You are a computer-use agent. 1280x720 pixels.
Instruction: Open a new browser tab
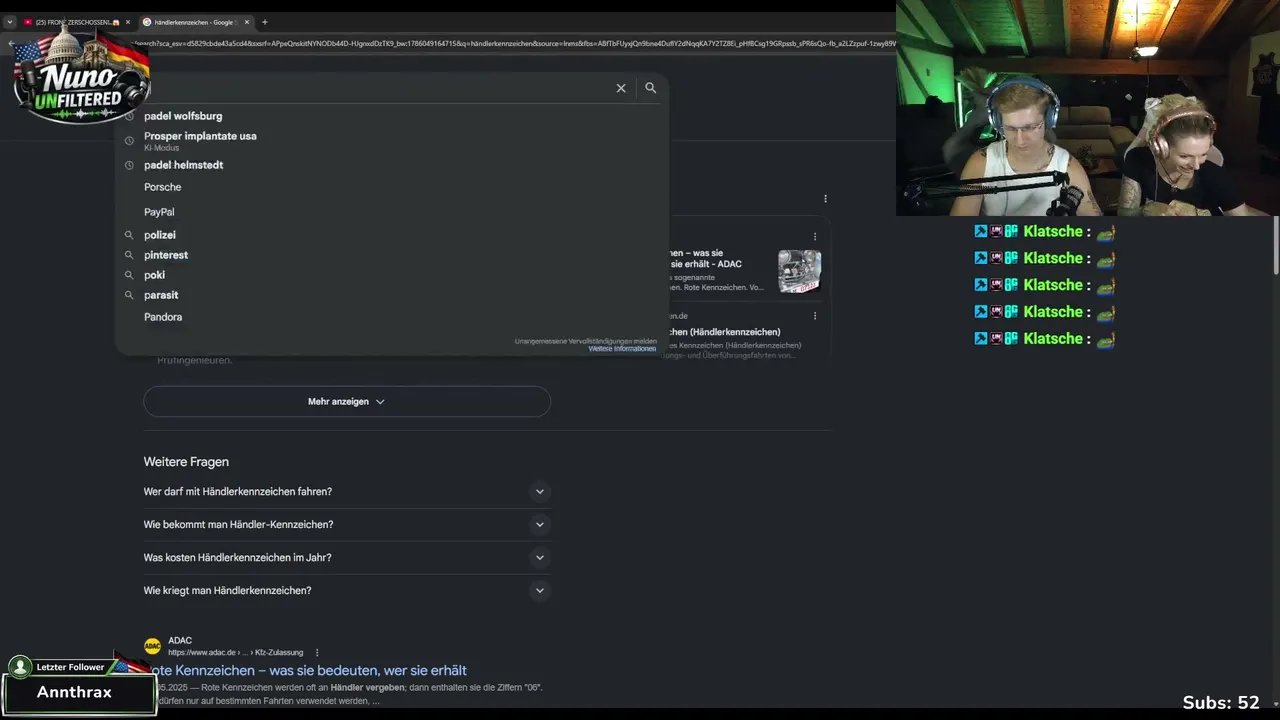[x=265, y=22]
